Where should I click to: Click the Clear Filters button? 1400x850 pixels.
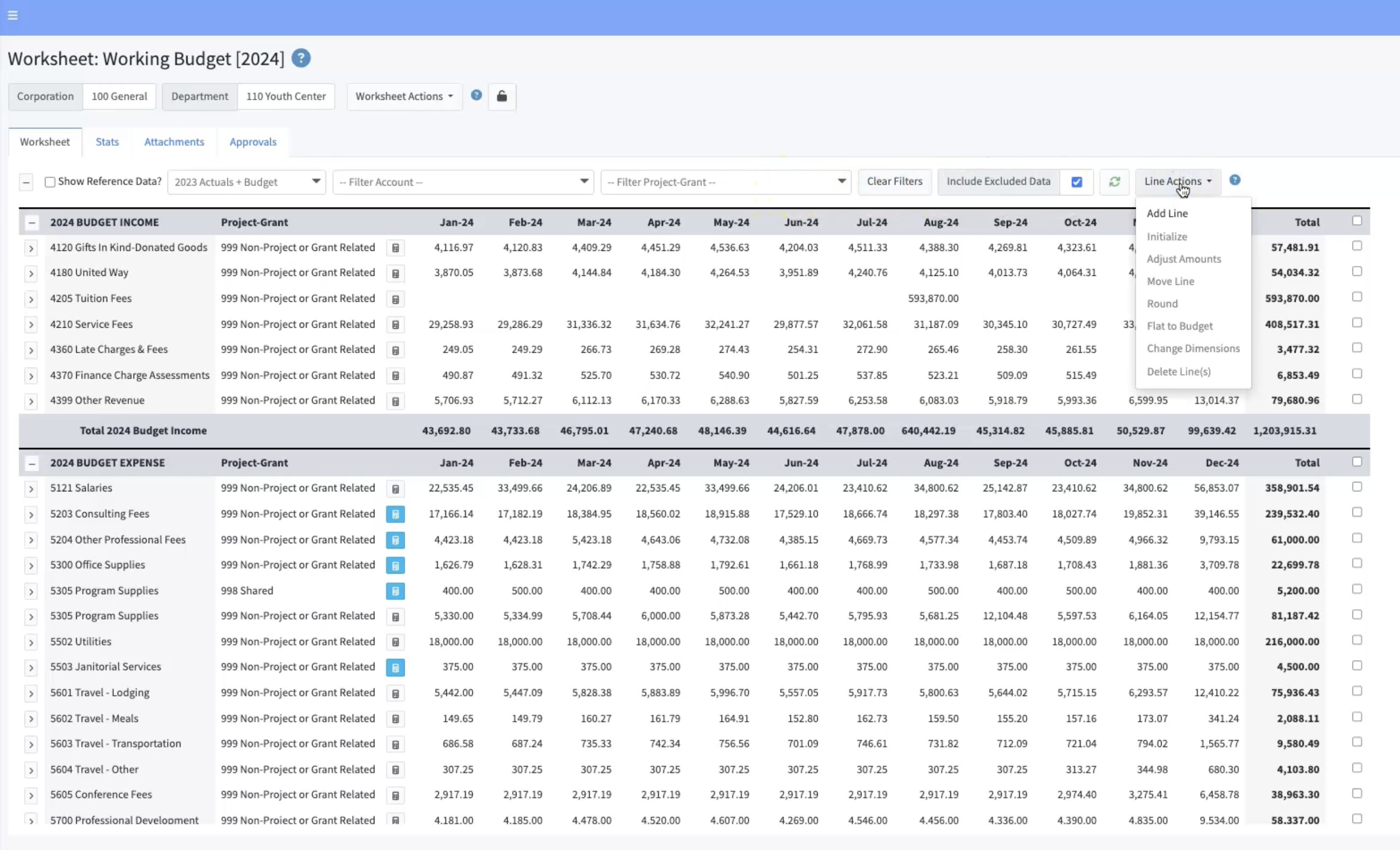(894, 182)
